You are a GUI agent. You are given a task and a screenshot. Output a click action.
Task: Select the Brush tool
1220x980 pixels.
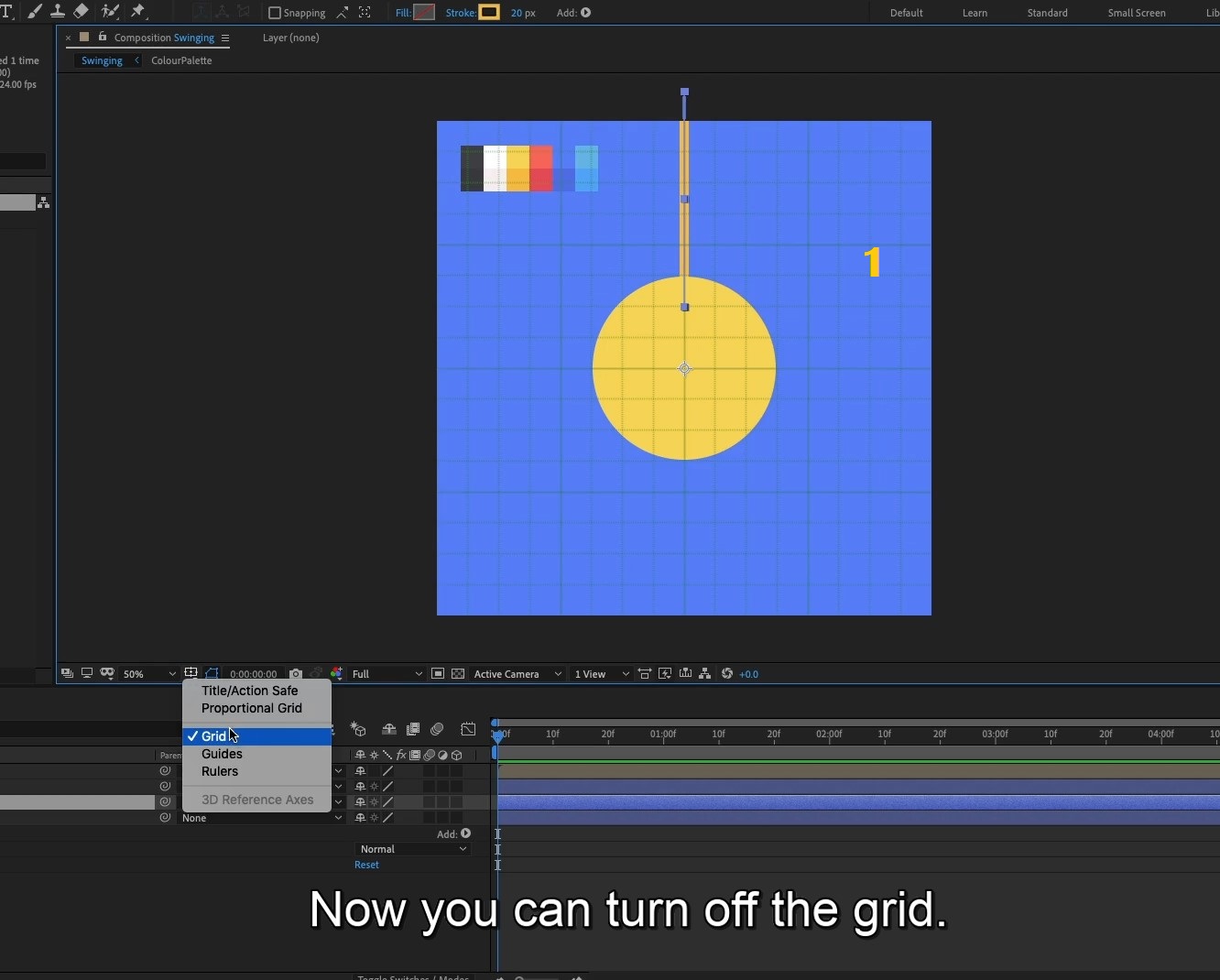coord(35,12)
